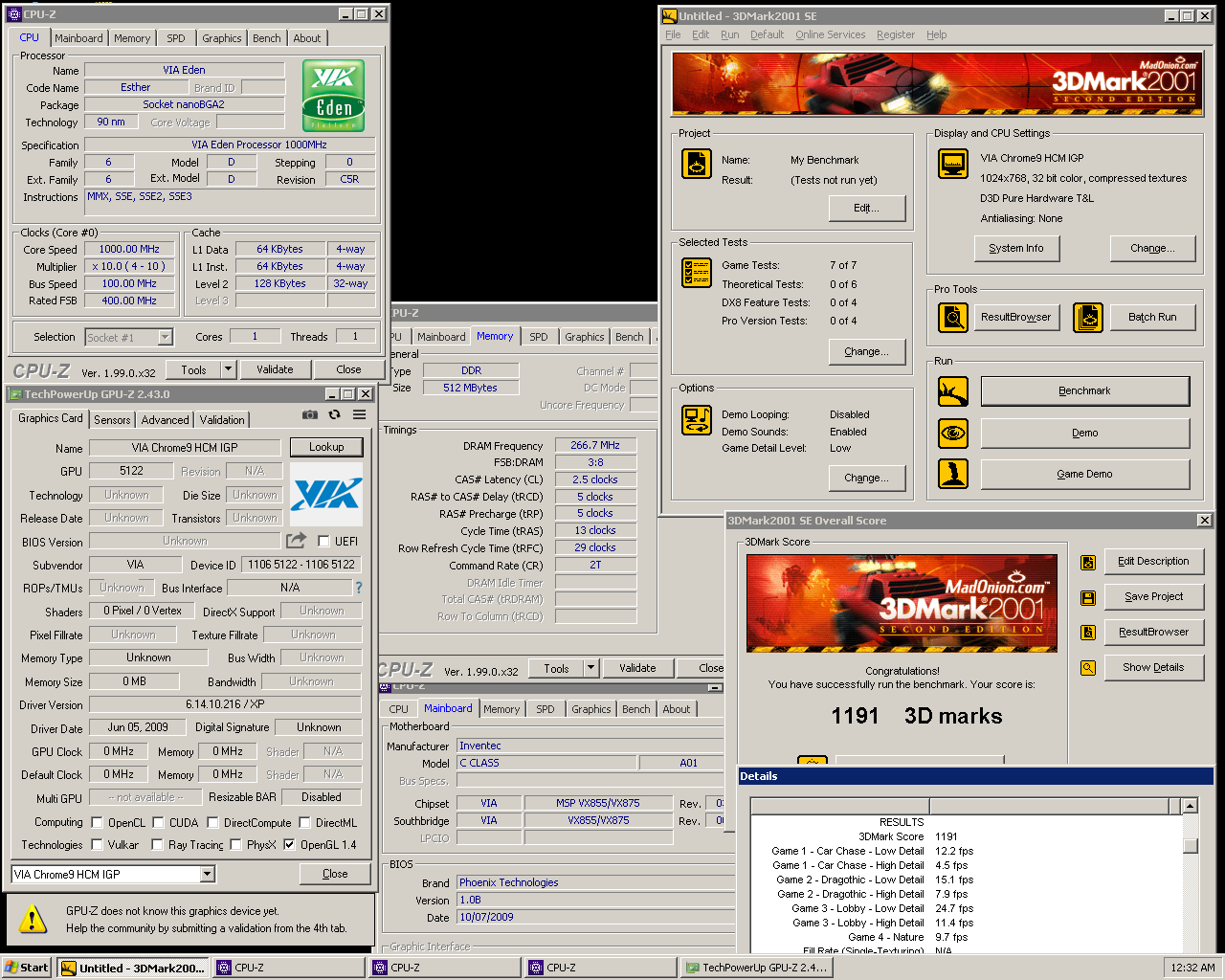Click the Save Project button

1153,596
